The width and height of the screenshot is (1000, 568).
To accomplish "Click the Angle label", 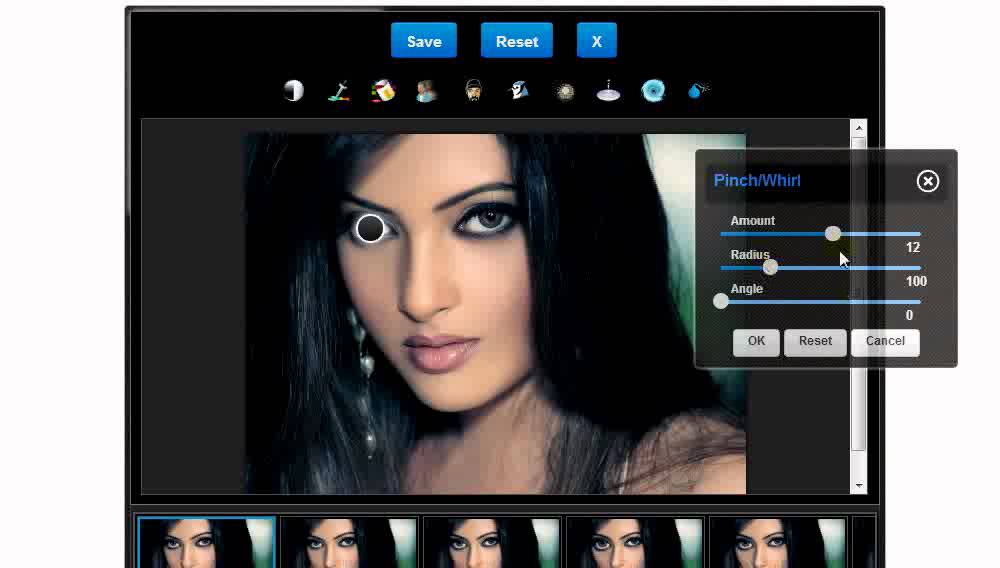I will 747,289.
